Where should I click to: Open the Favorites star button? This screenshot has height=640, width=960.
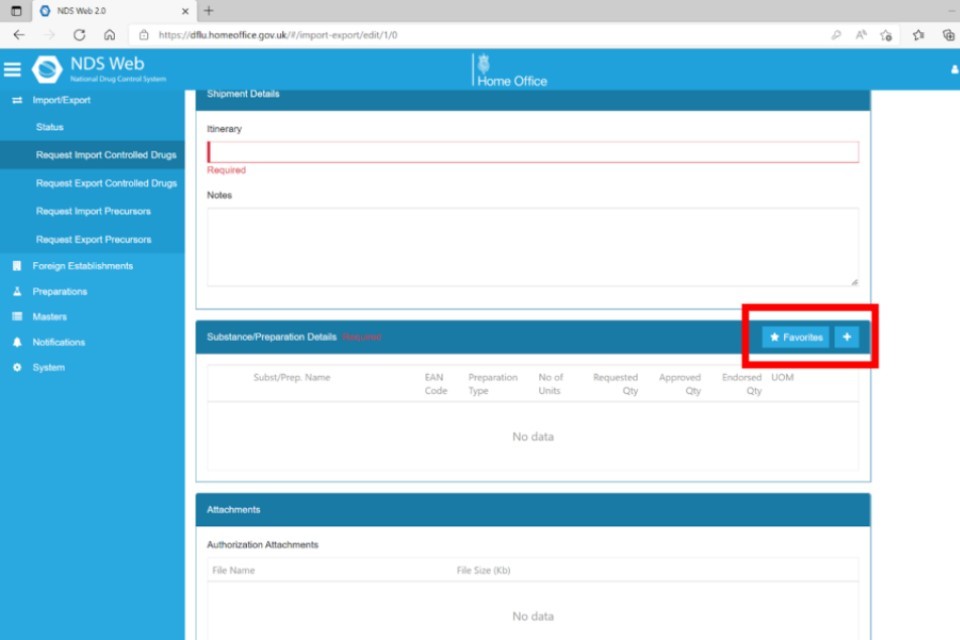point(796,338)
